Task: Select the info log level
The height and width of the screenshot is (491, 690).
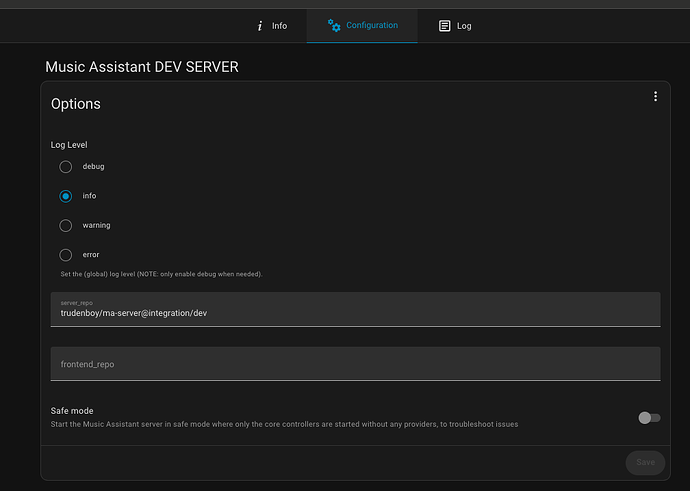Action: click(x=66, y=196)
